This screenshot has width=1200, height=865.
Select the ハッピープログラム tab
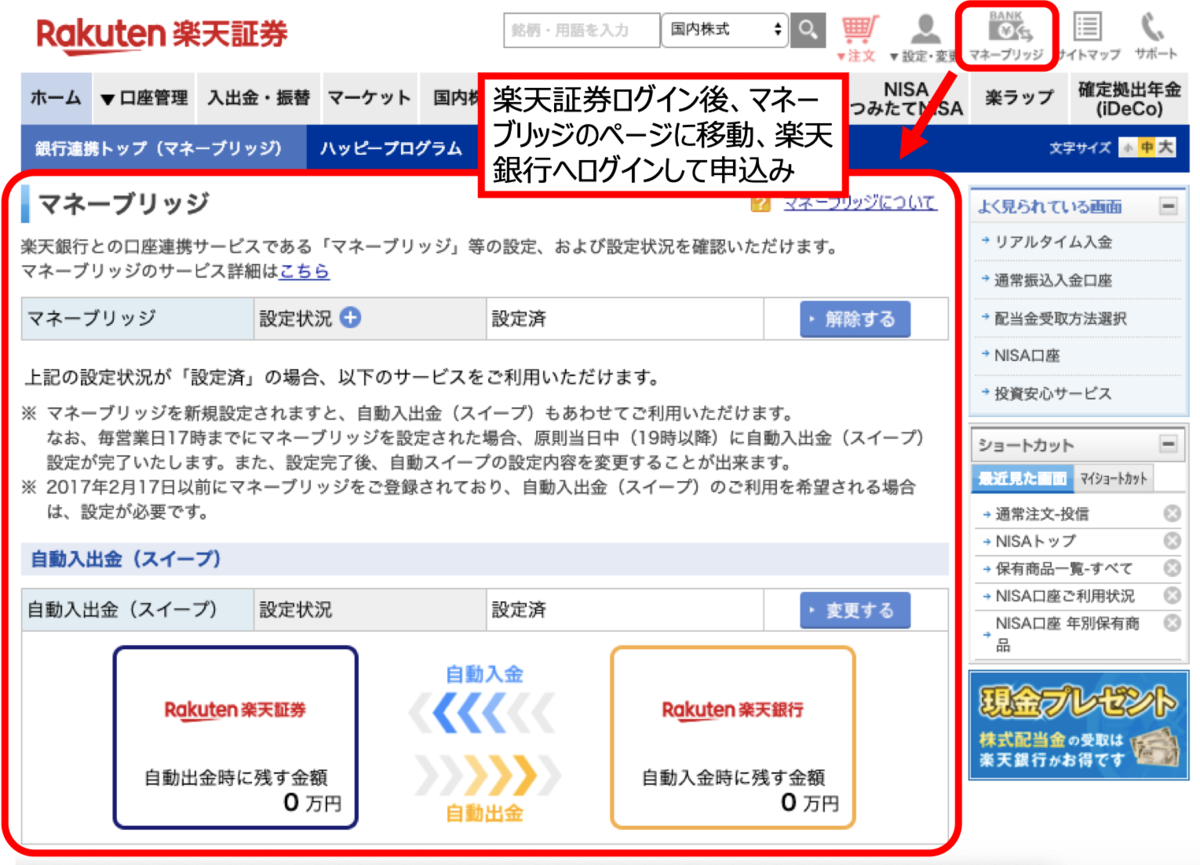392,148
